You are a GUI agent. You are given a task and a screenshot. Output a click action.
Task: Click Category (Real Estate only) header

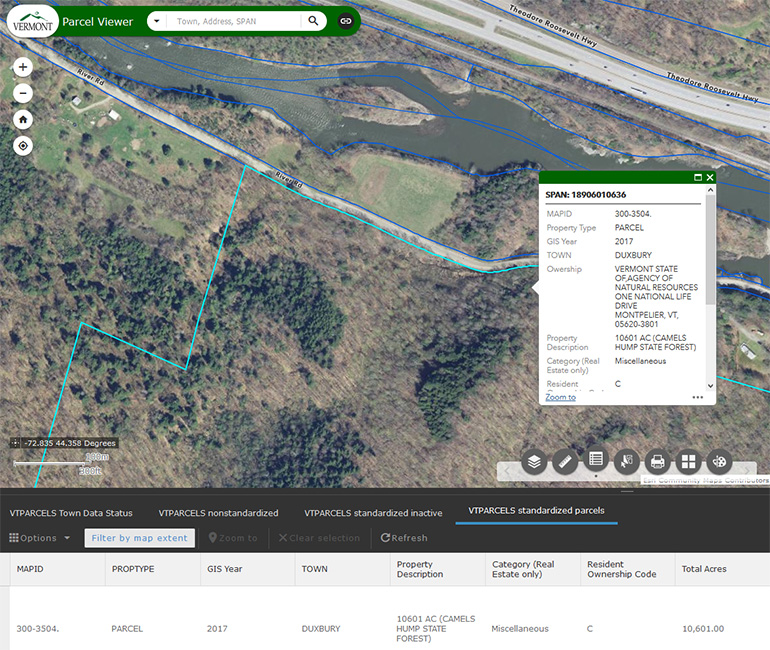pyautogui.click(x=533, y=569)
